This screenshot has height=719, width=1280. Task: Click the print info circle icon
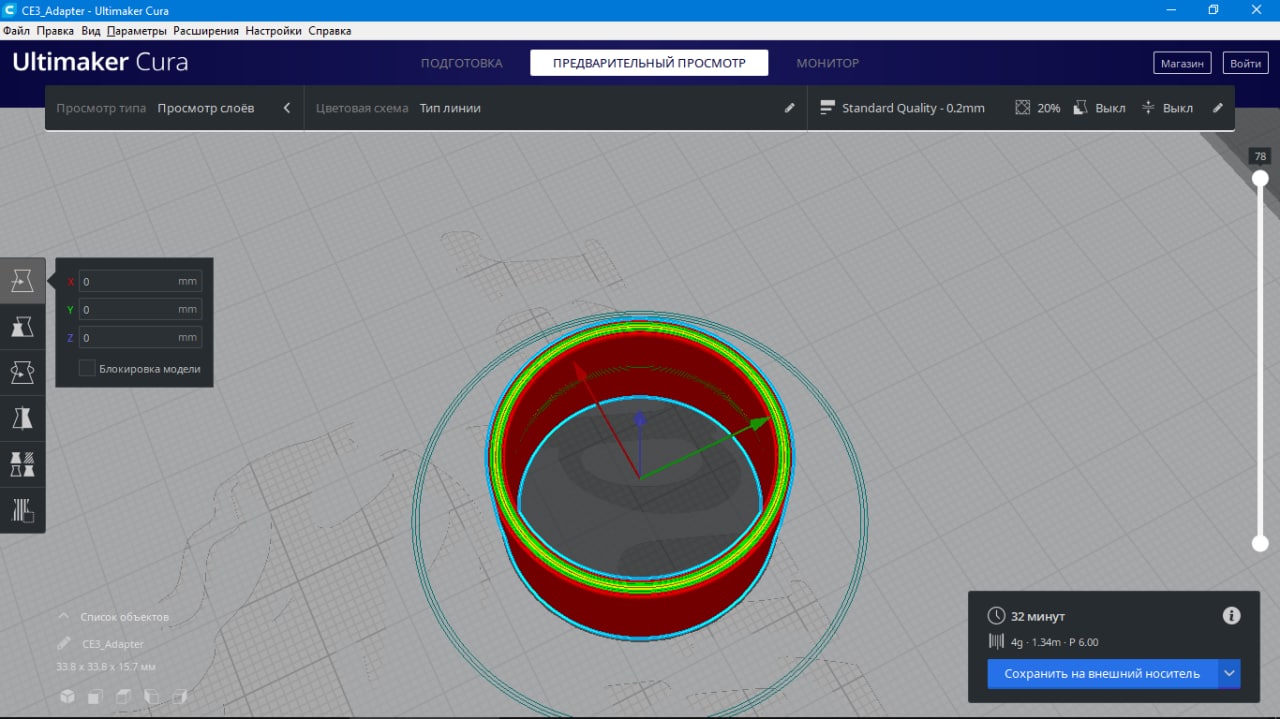pos(1232,616)
